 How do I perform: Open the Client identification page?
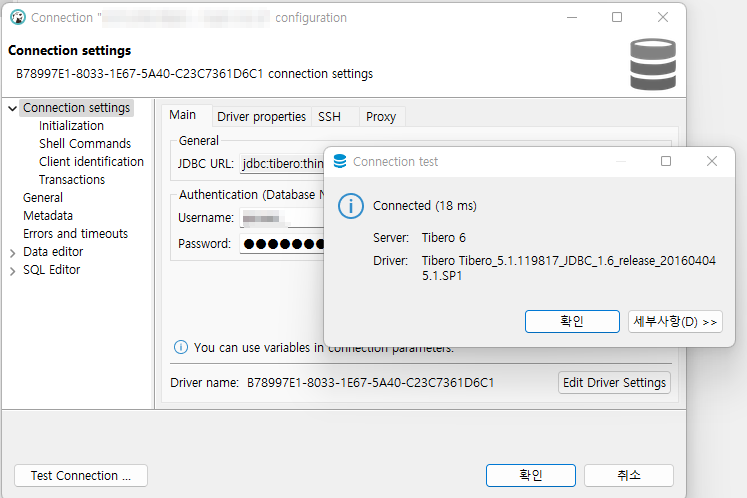pyautogui.click(x=91, y=162)
